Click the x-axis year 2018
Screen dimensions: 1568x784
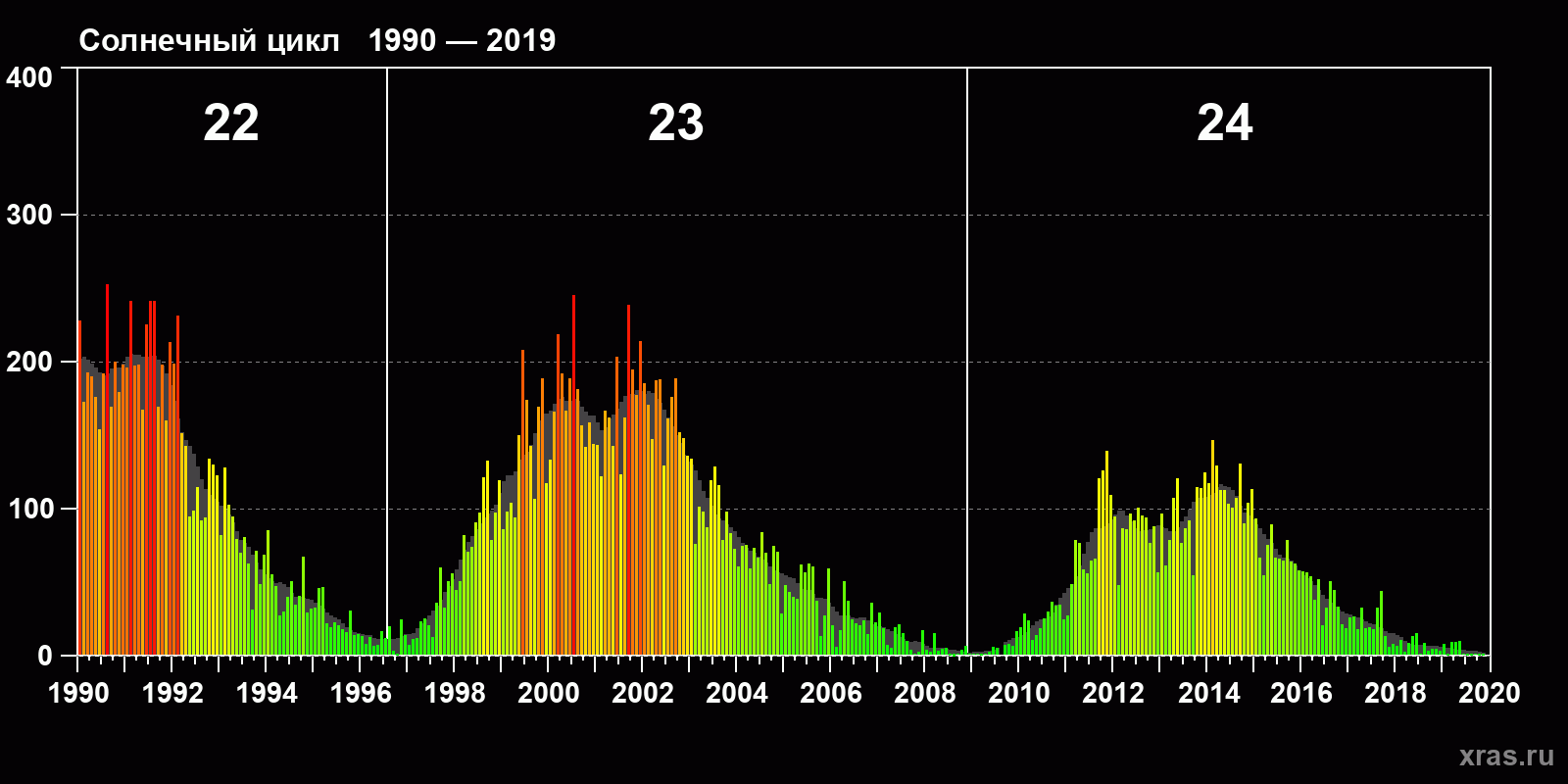tap(1396, 693)
